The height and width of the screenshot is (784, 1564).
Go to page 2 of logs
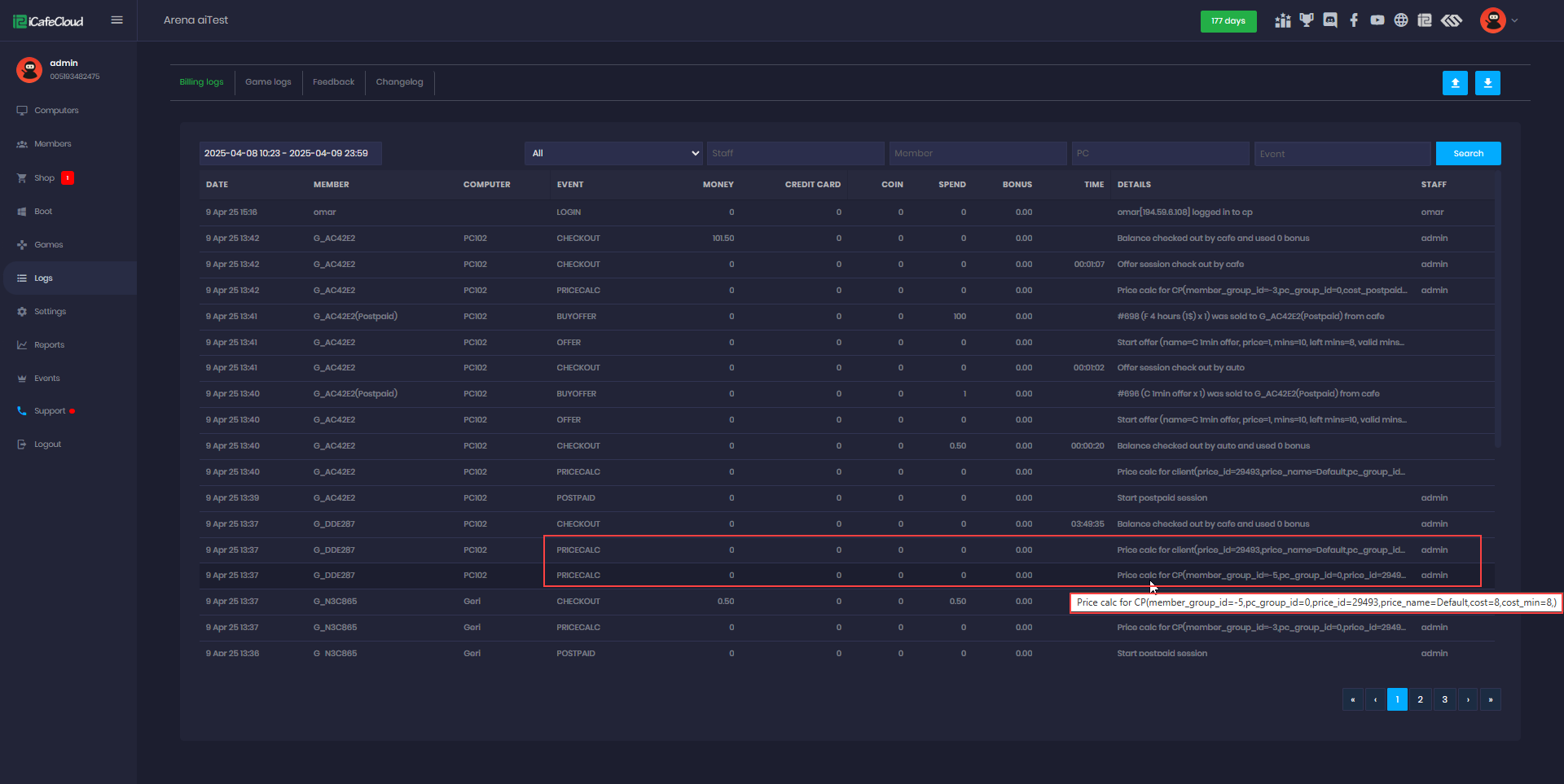pos(1420,699)
